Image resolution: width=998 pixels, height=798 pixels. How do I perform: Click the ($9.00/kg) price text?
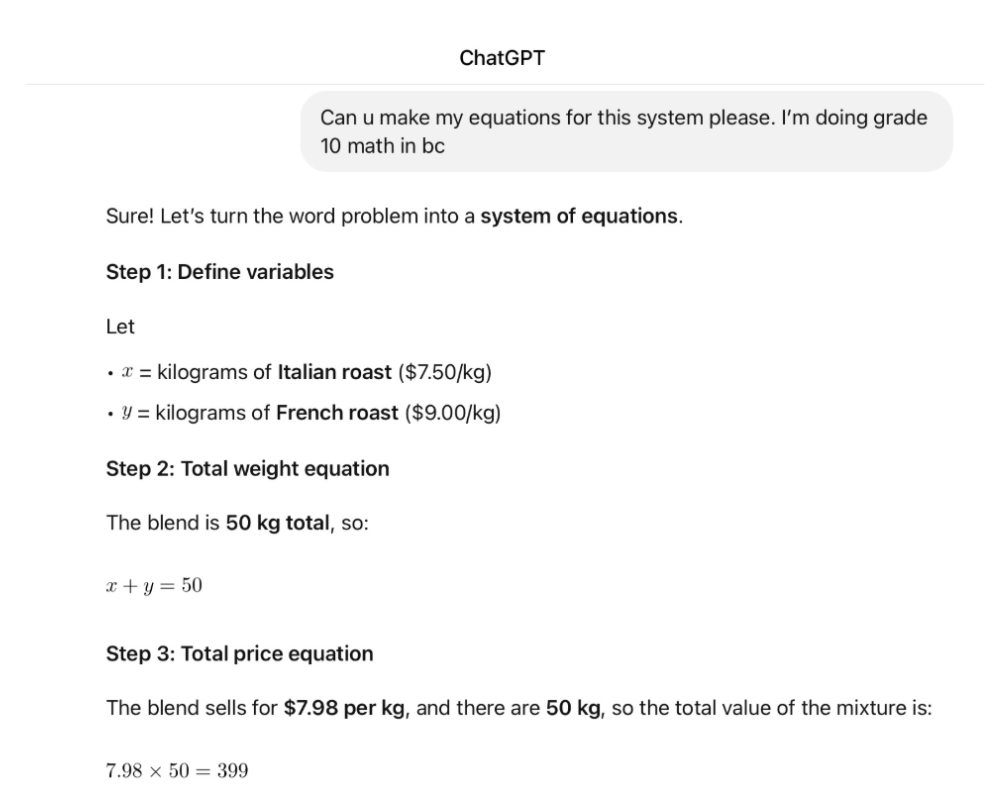(x=453, y=413)
